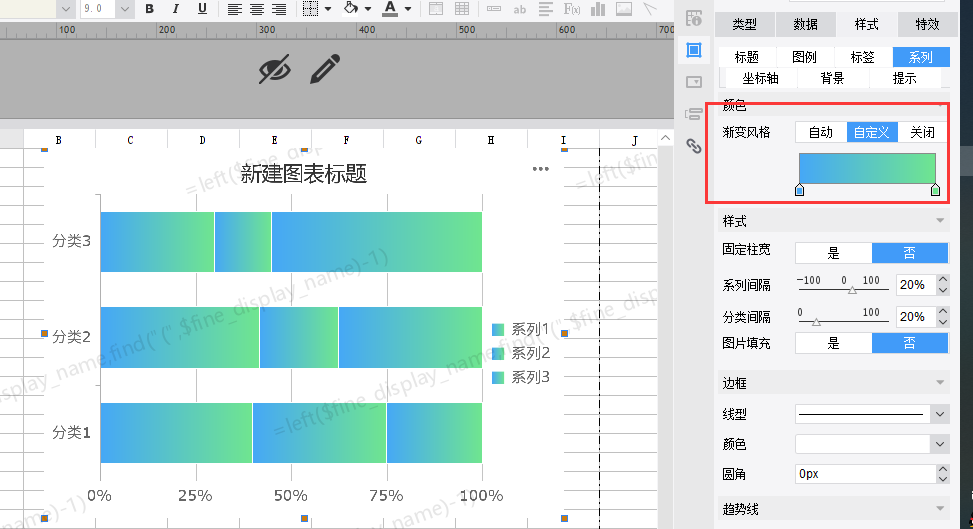Open the 坐标轴 style section
Viewport: 973px width, 529px height.
[761, 78]
